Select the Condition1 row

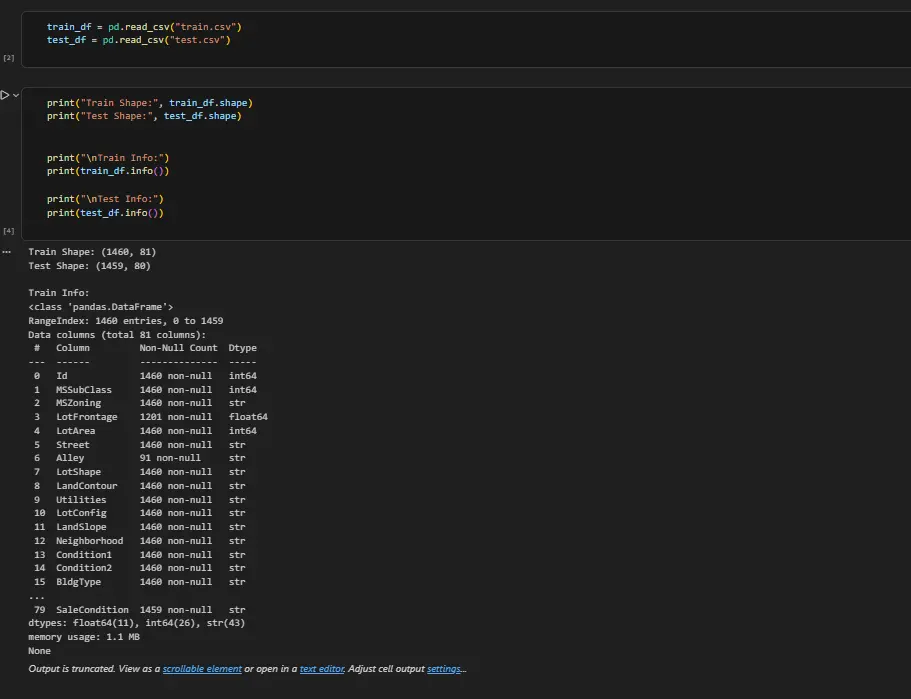coord(139,555)
